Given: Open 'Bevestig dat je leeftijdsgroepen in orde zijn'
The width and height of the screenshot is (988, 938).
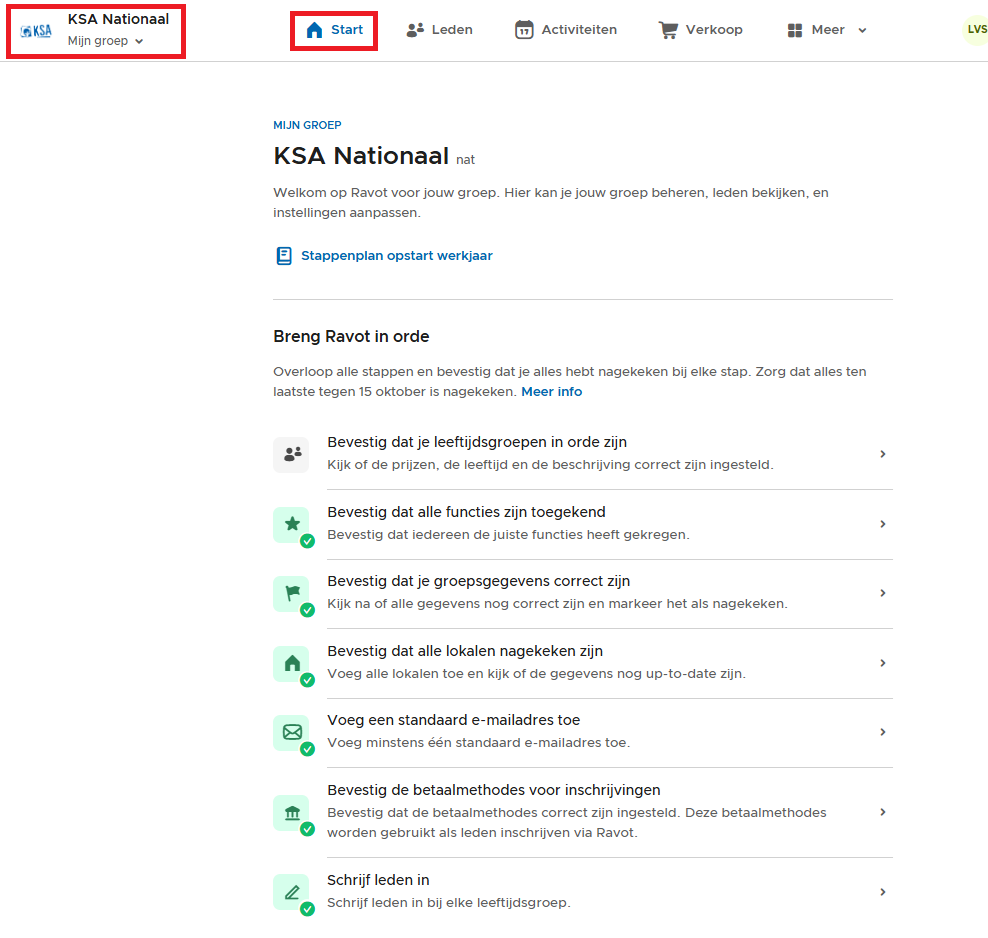Looking at the screenshot, I should coord(477,442).
